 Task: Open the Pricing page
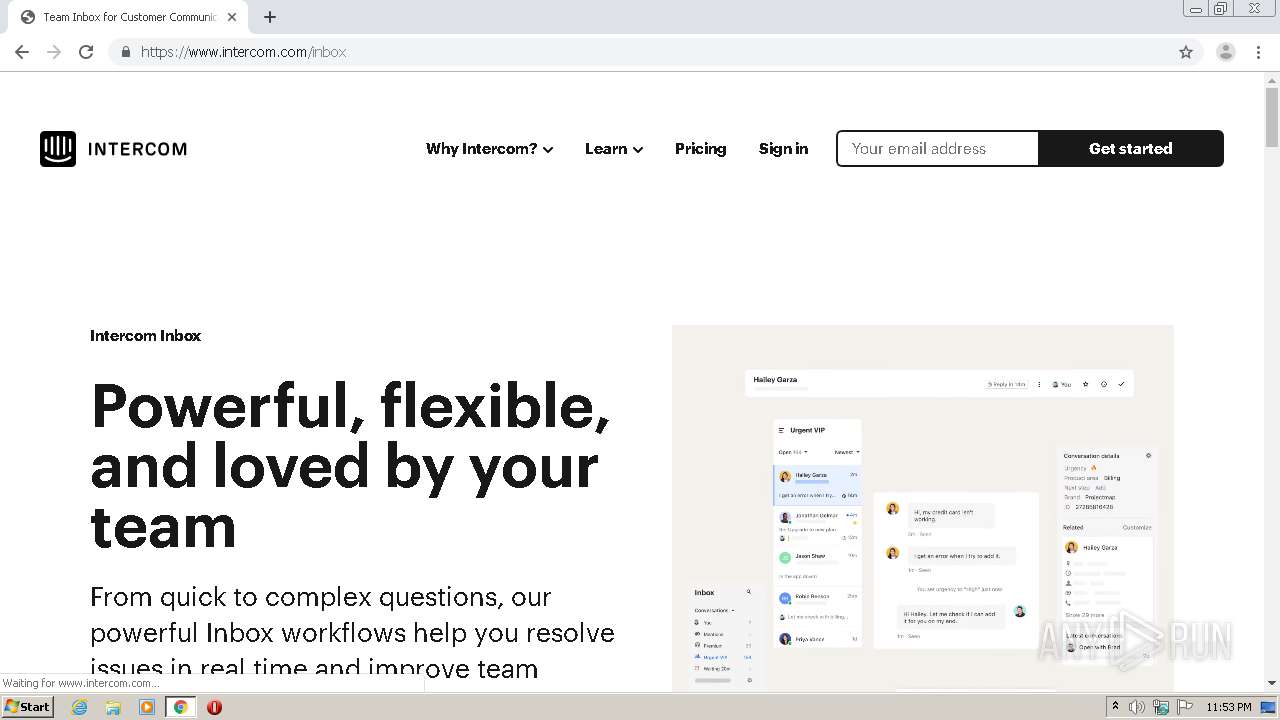[700, 149]
